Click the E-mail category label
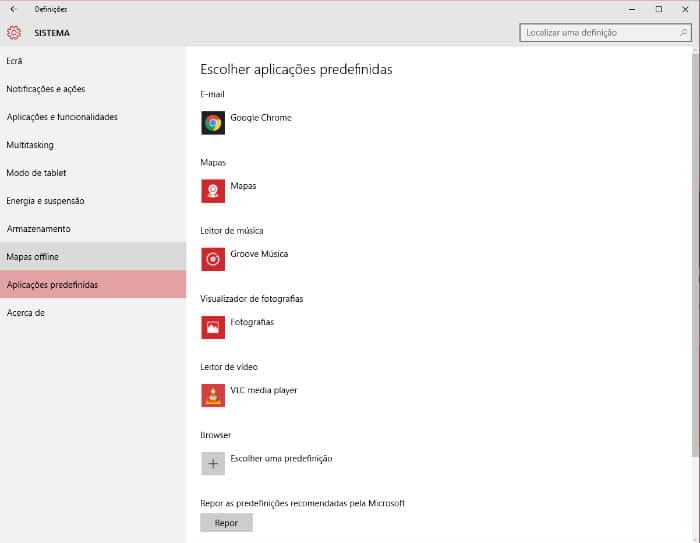Image resolution: width=700 pixels, height=543 pixels. pos(212,94)
